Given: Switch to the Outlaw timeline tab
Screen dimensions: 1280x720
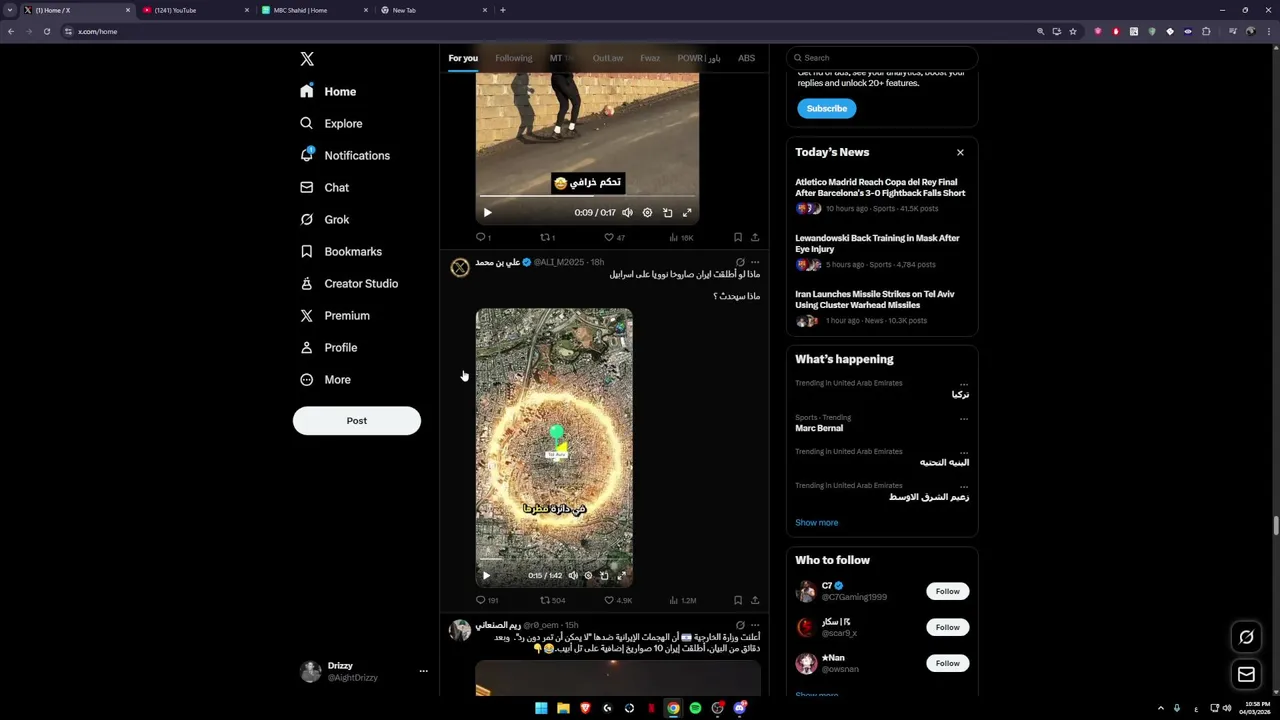Looking at the screenshot, I should [x=607, y=58].
